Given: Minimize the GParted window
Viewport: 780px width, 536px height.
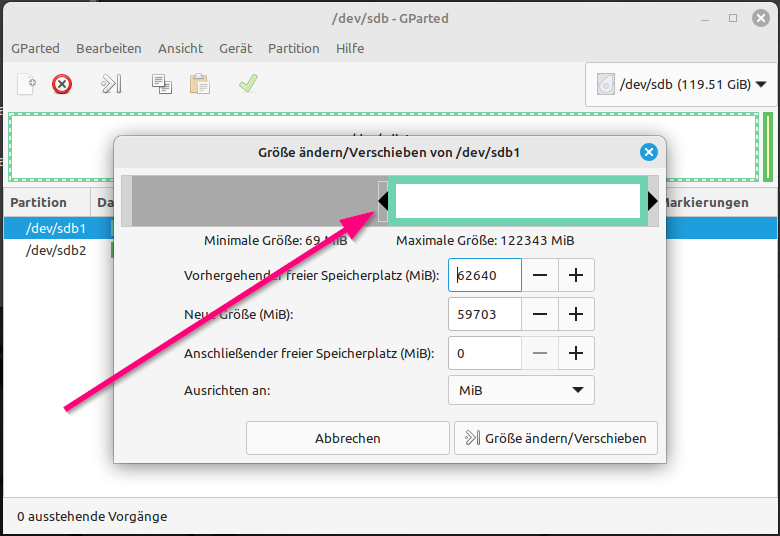Looking at the screenshot, I should point(704,19).
